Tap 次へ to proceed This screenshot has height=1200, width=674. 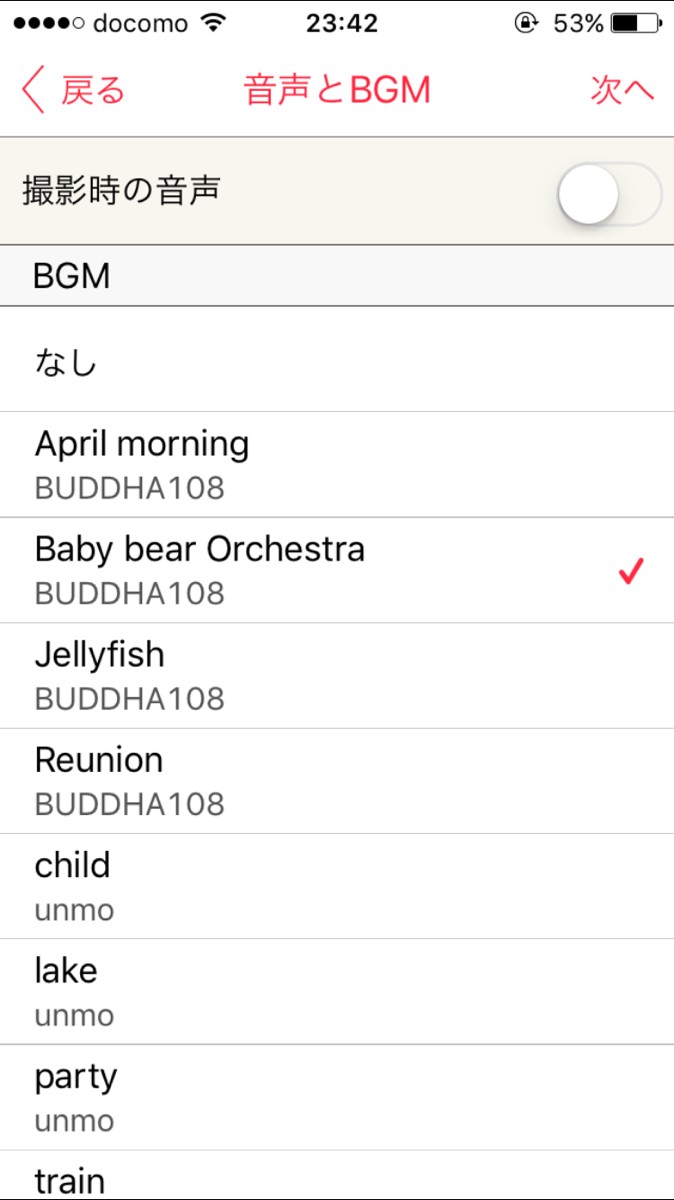click(x=622, y=90)
